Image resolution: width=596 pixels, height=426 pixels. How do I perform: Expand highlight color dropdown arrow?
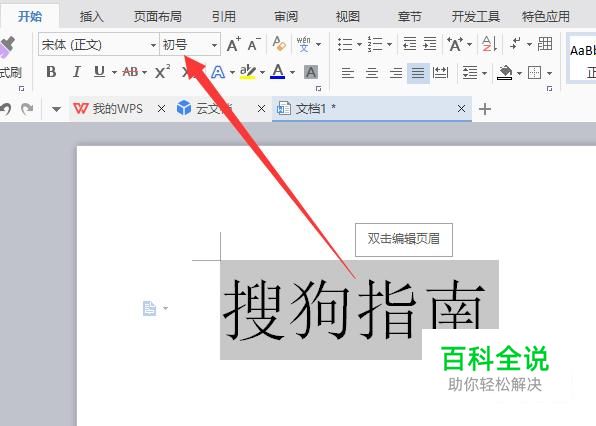click(262, 72)
